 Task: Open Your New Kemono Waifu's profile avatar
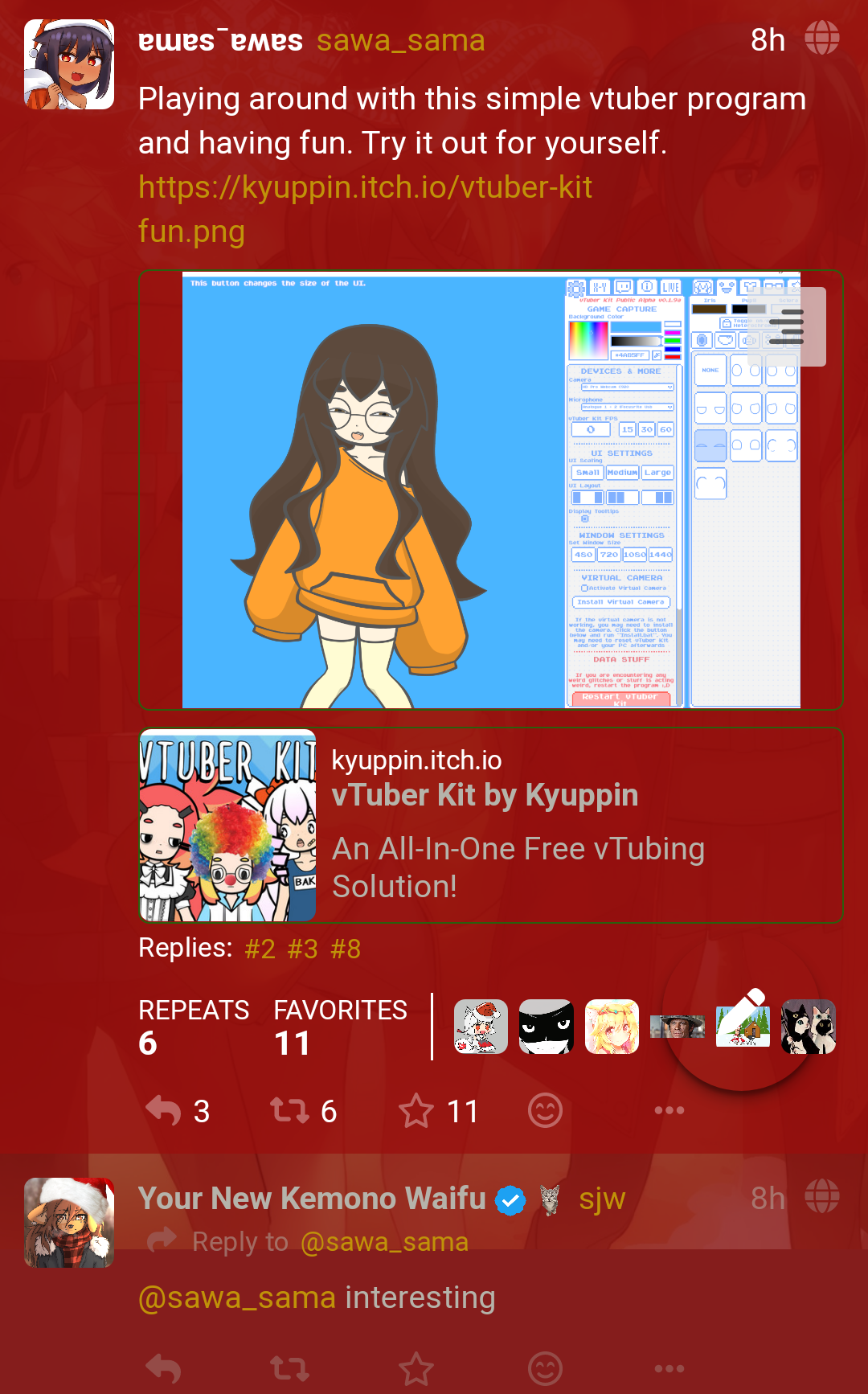point(69,1223)
